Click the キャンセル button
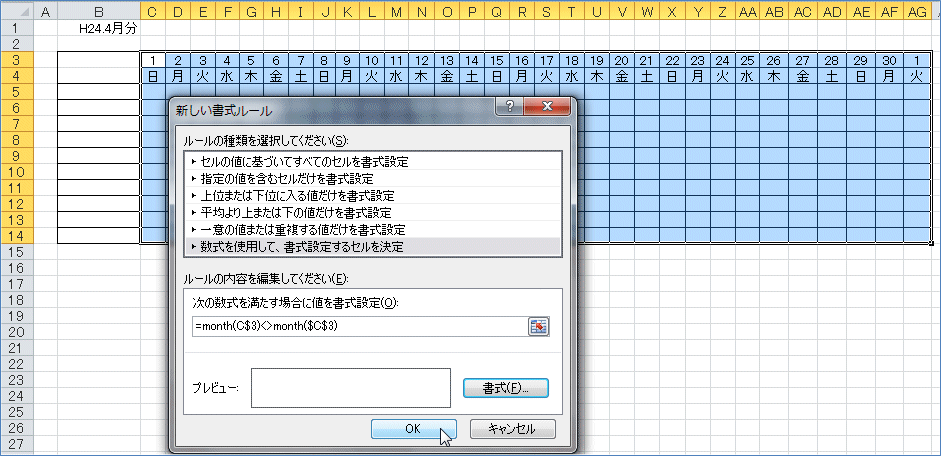 (512, 429)
